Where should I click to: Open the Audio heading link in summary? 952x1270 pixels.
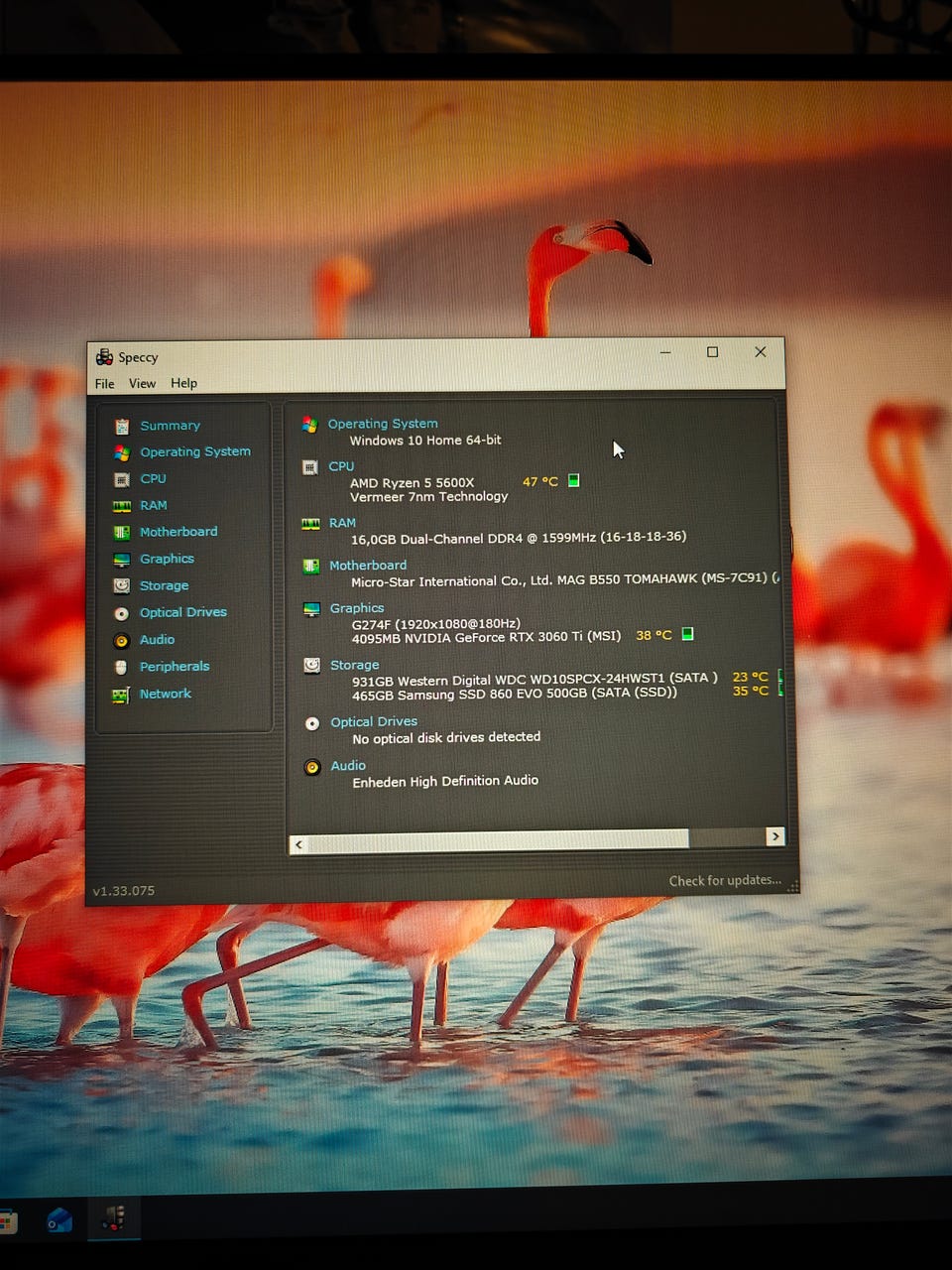point(348,766)
